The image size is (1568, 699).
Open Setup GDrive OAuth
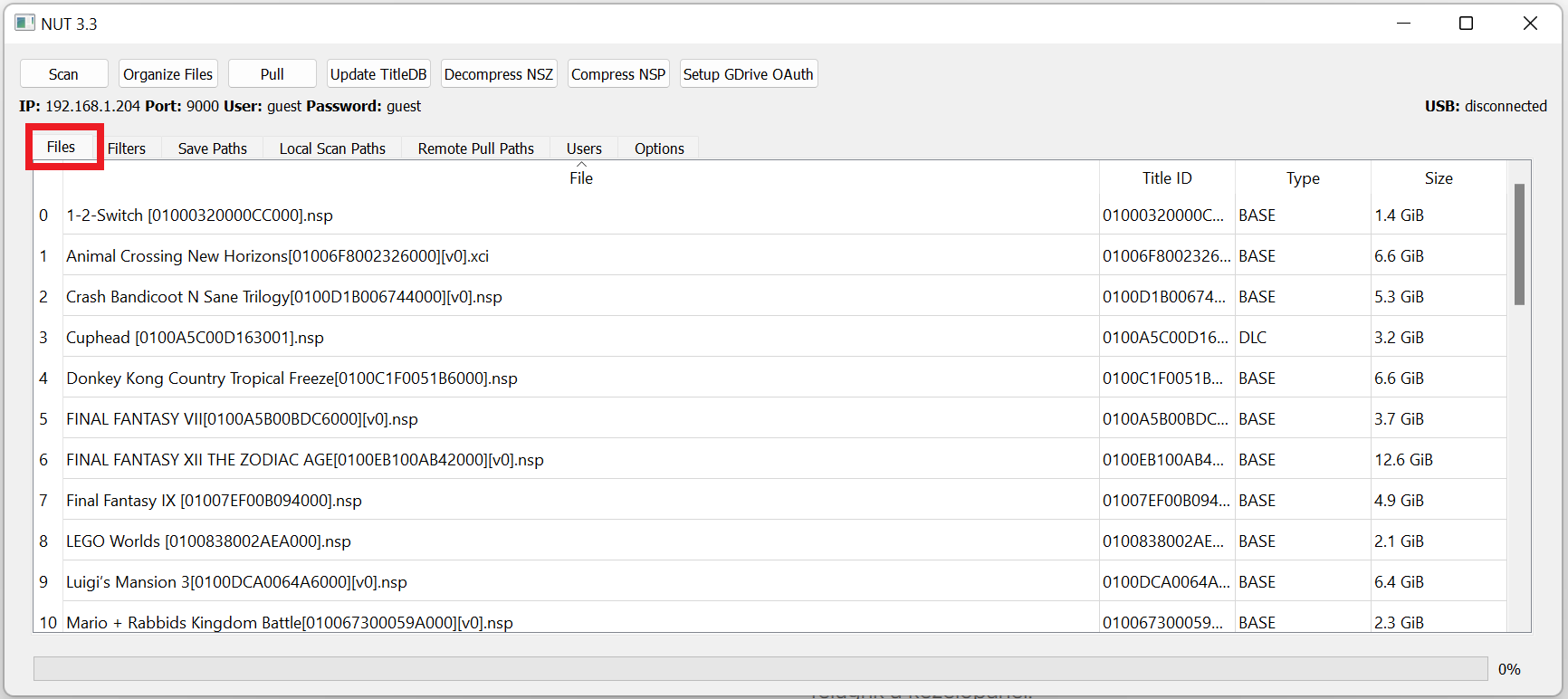[x=748, y=74]
